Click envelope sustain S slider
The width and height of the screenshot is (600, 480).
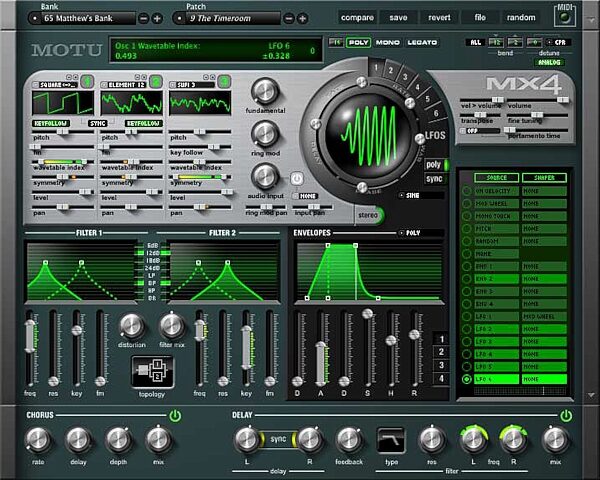367,348
